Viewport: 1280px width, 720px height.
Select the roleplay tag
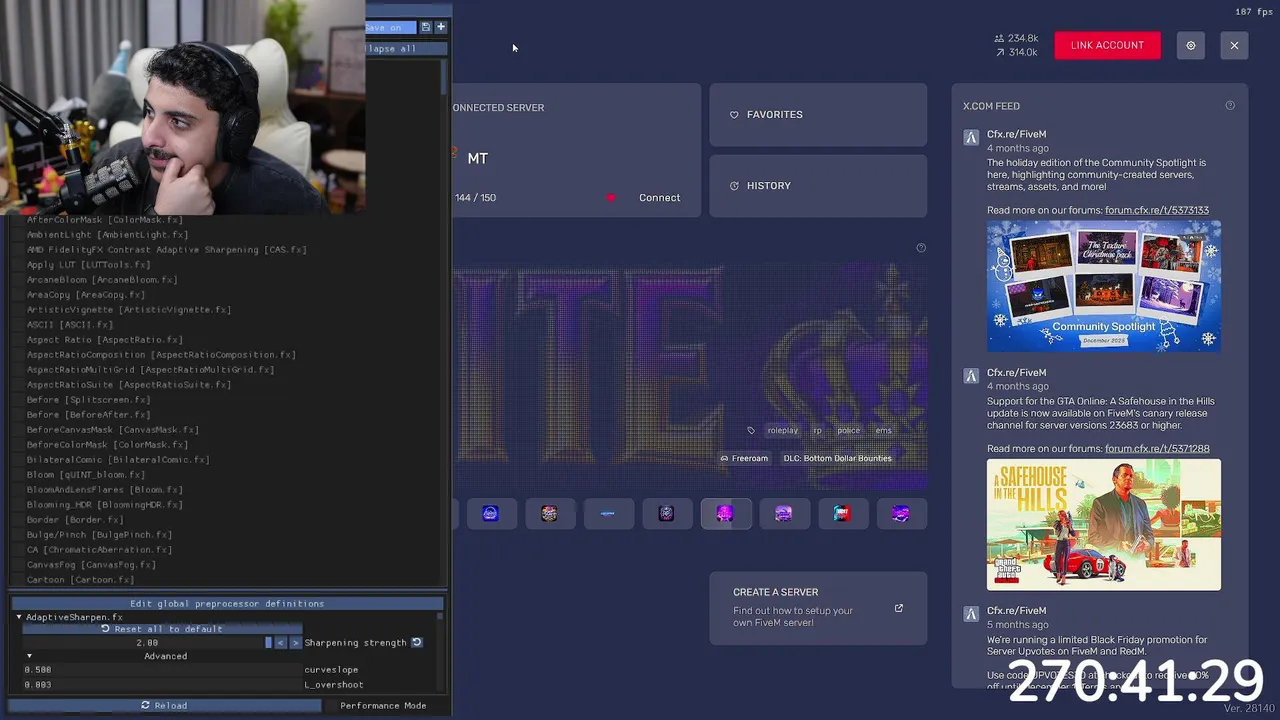783,430
